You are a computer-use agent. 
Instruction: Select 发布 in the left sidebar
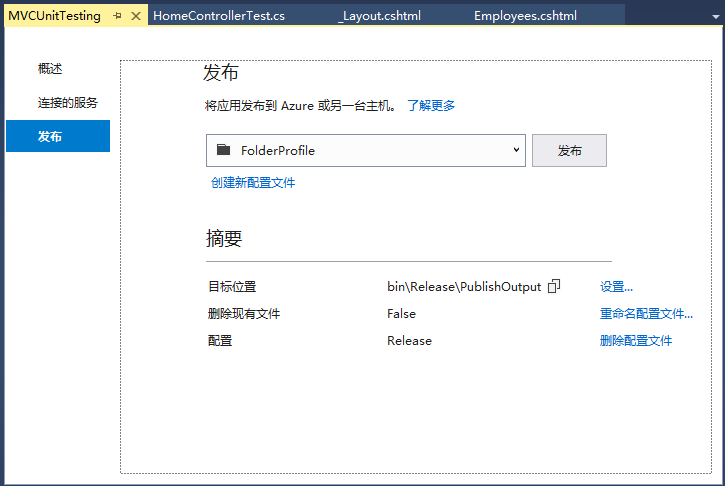[50, 136]
